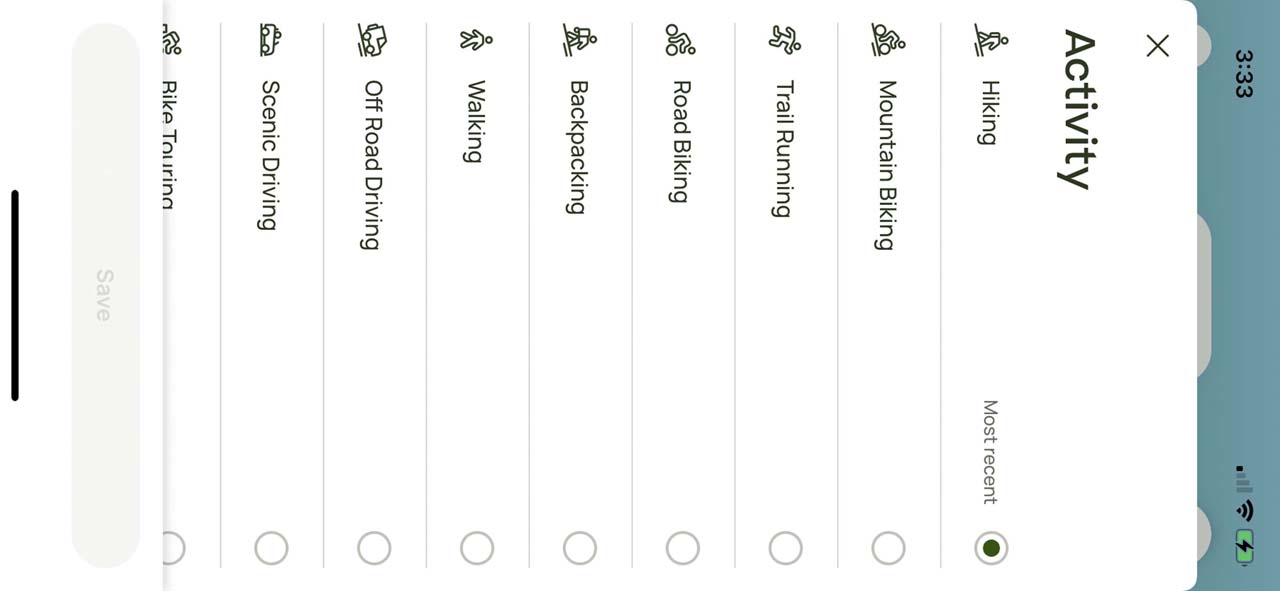The image size is (1280, 591).
Task: Tap the Scenic Driving car icon
Action: point(270,41)
